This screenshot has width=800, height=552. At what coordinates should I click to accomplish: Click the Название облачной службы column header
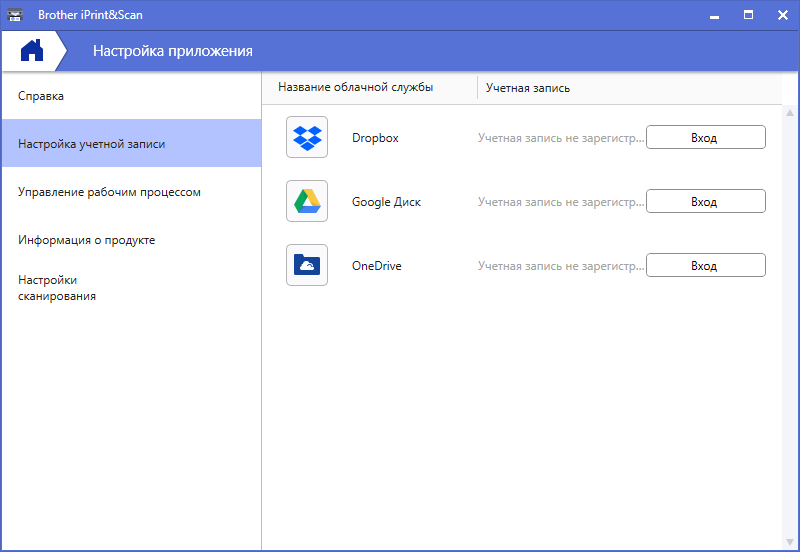355,88
